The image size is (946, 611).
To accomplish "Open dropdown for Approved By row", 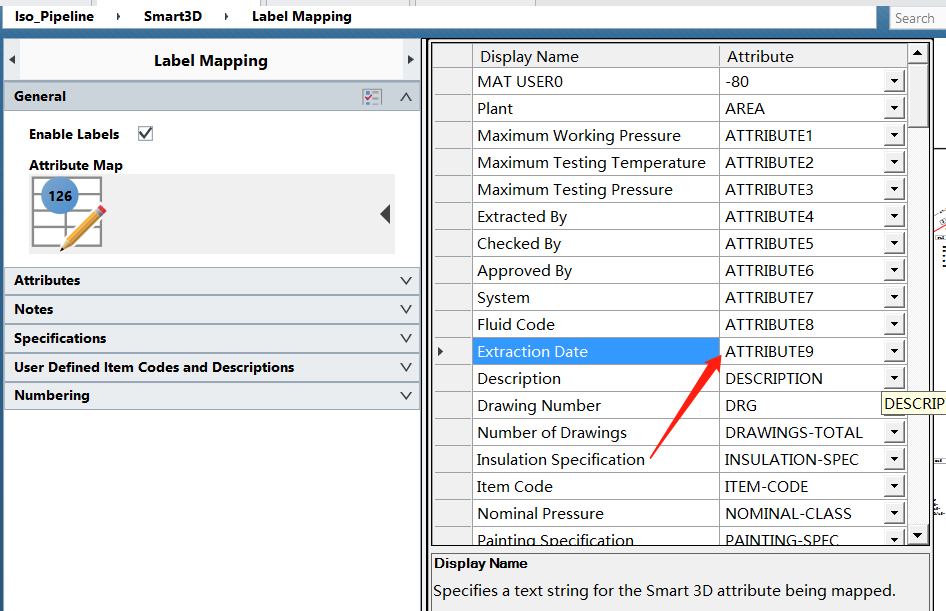I will pyautogui.click(x=894, y=270).
